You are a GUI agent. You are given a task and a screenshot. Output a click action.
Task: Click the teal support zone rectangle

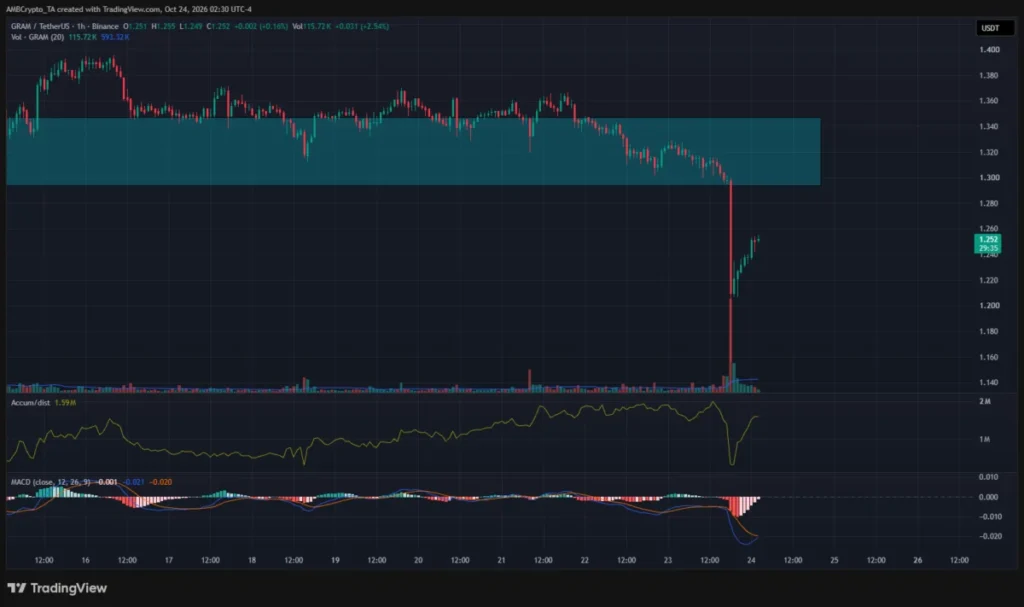(x=413, y=152)
